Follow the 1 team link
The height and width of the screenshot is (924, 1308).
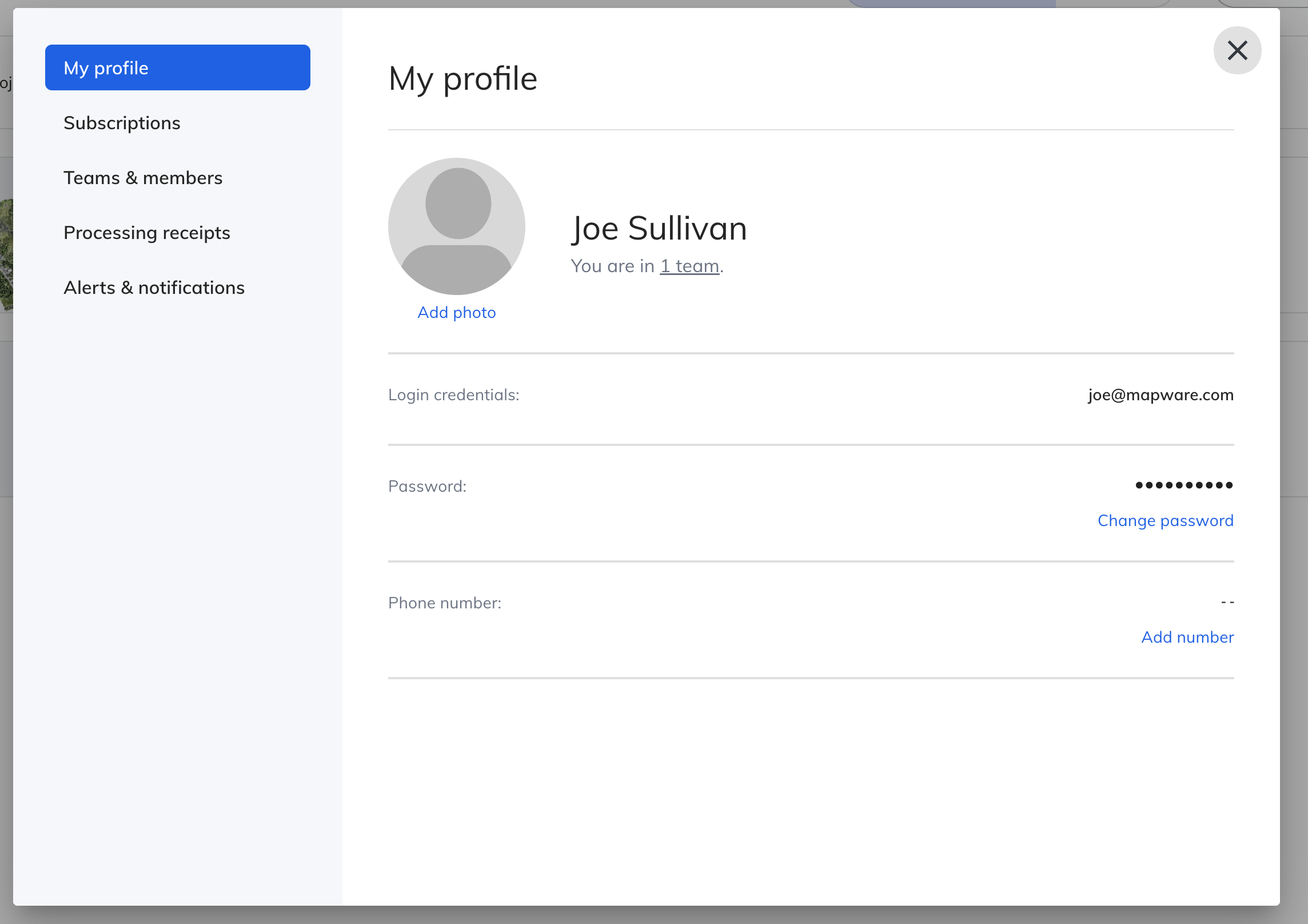689,266
